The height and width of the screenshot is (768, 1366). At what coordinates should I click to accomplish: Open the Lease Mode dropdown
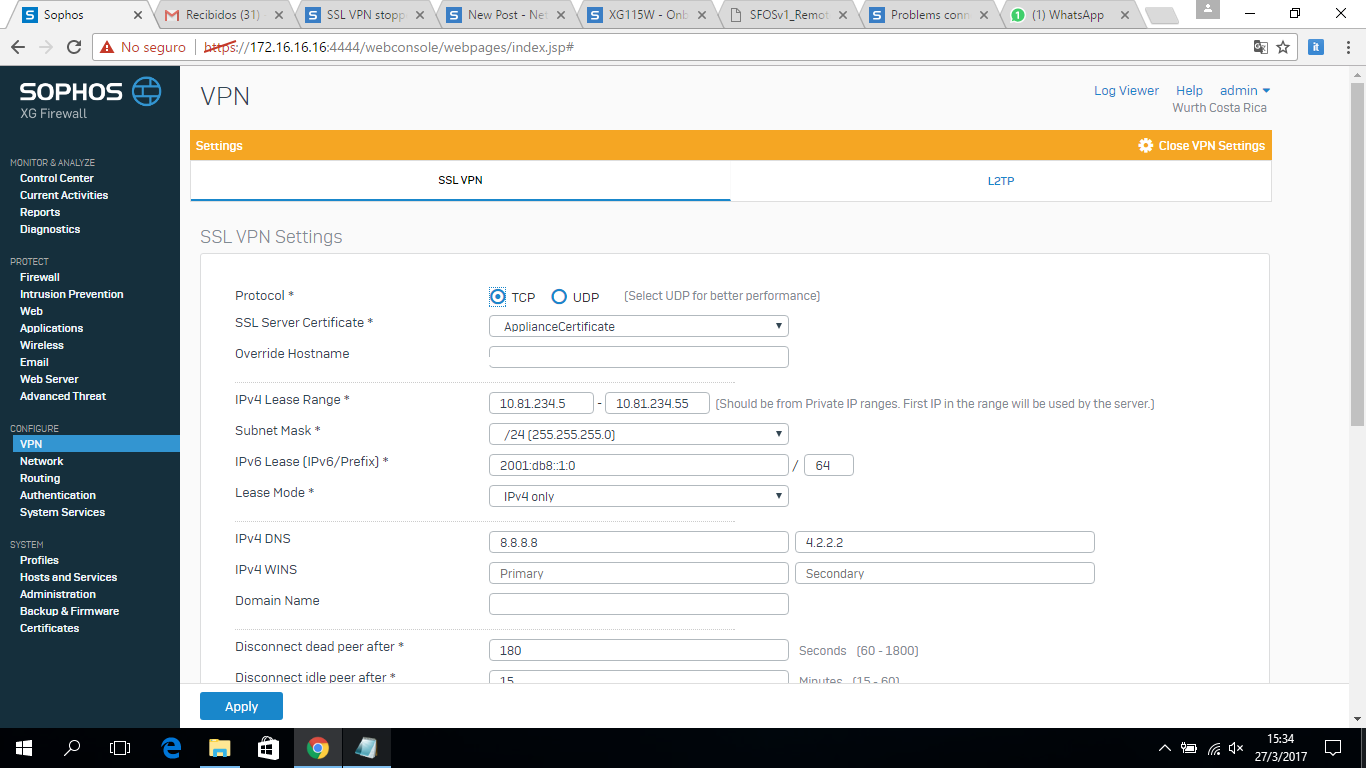coord(639,496)
